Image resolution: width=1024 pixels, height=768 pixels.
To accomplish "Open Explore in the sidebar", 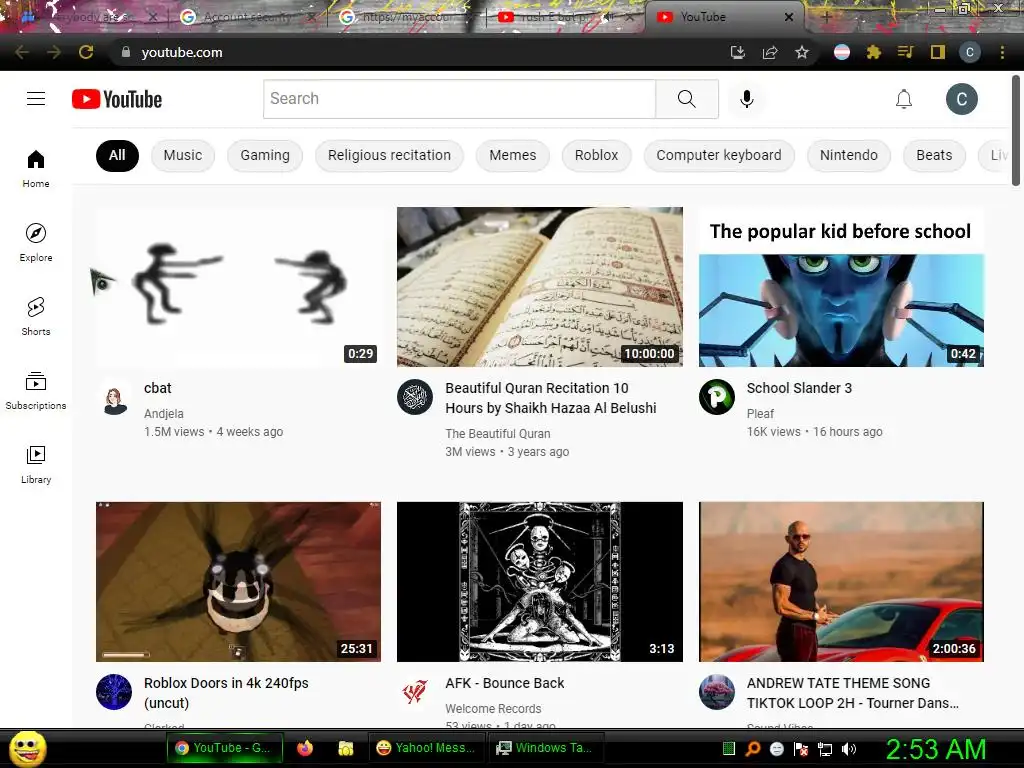I will point(36,242).
